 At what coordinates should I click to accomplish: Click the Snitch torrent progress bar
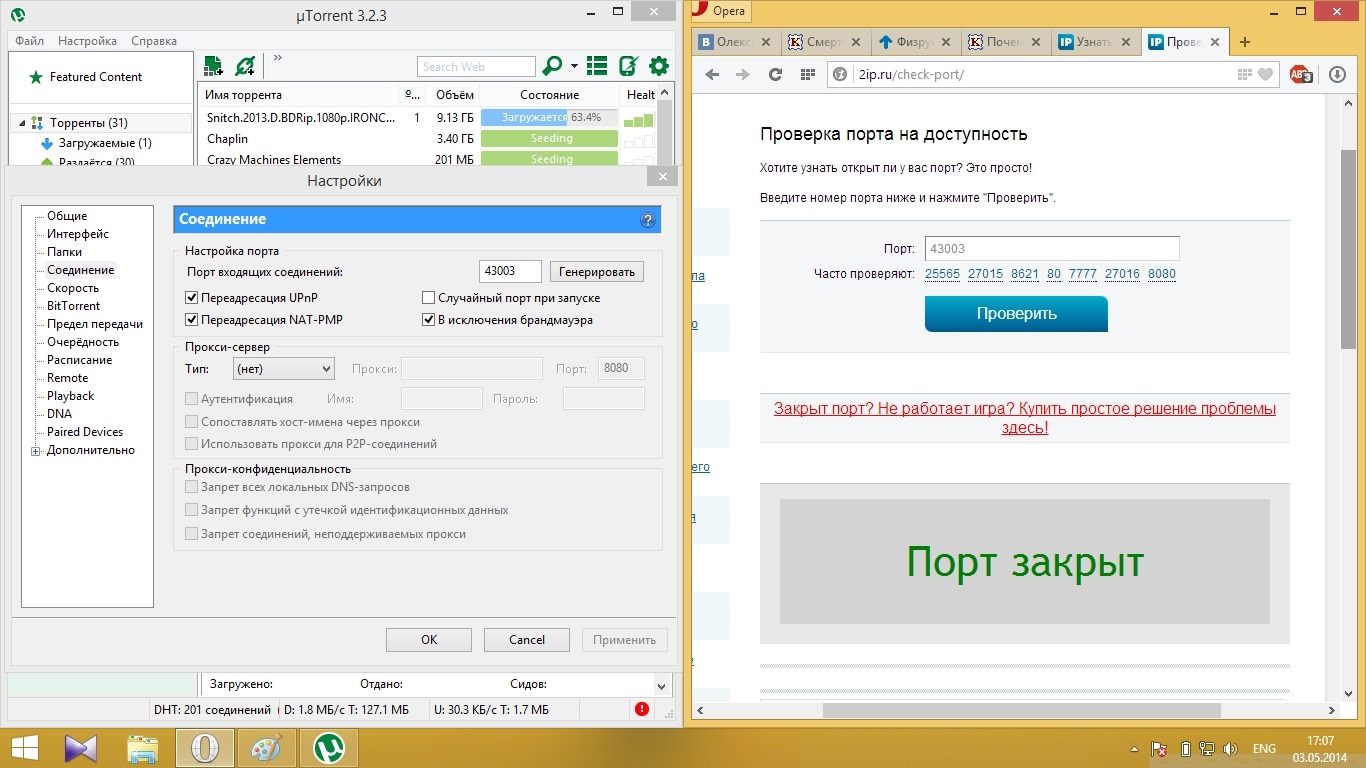(x=549, y=117)
